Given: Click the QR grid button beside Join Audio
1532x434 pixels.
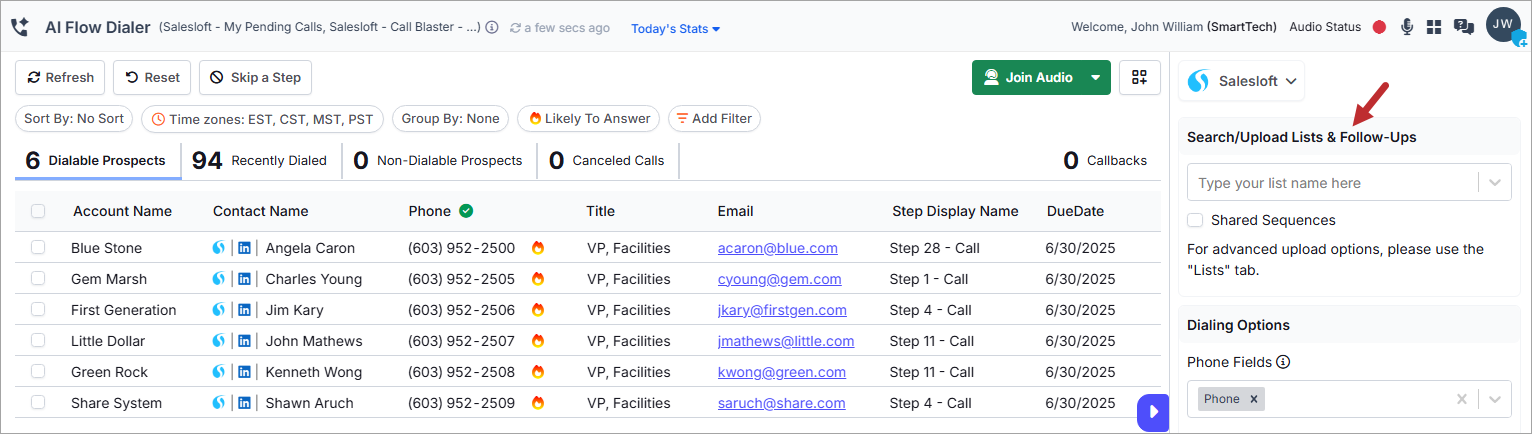Looking at the screenshot, I should point(1139,77).
